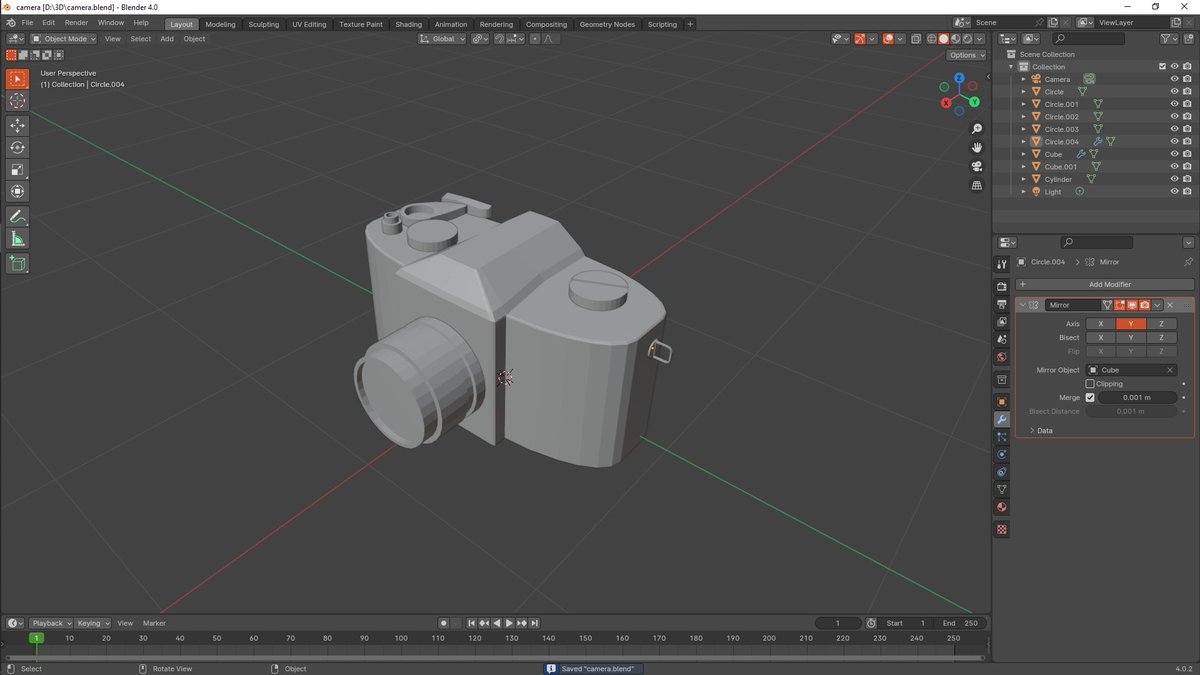
Task: Open the World properties tab
Action: [x=1002, y=357]
